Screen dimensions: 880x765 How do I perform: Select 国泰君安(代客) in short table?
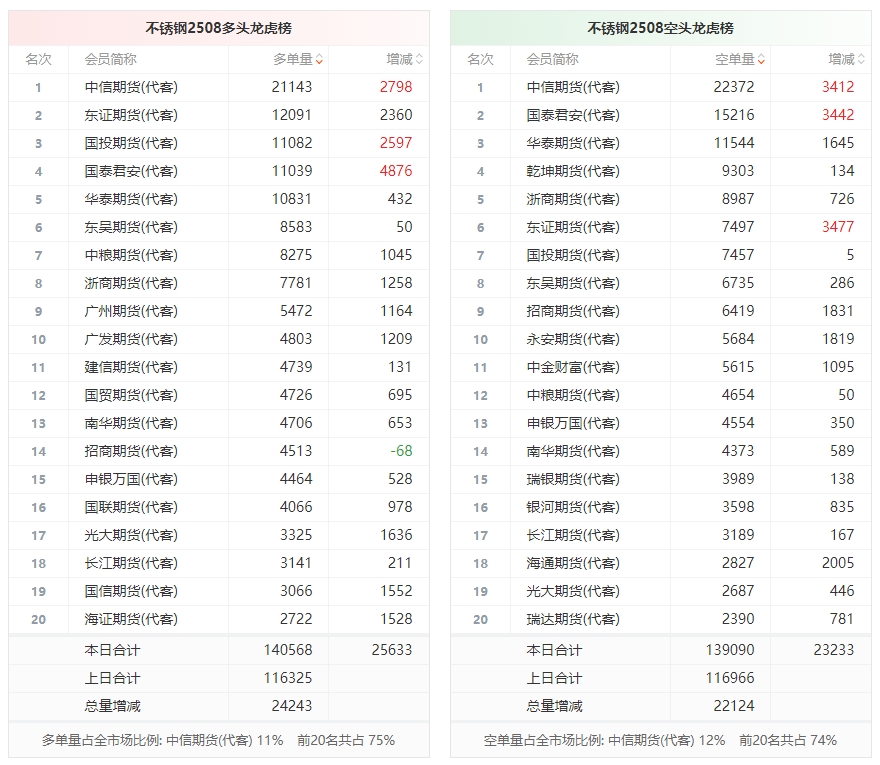click(x=573, y=115)
